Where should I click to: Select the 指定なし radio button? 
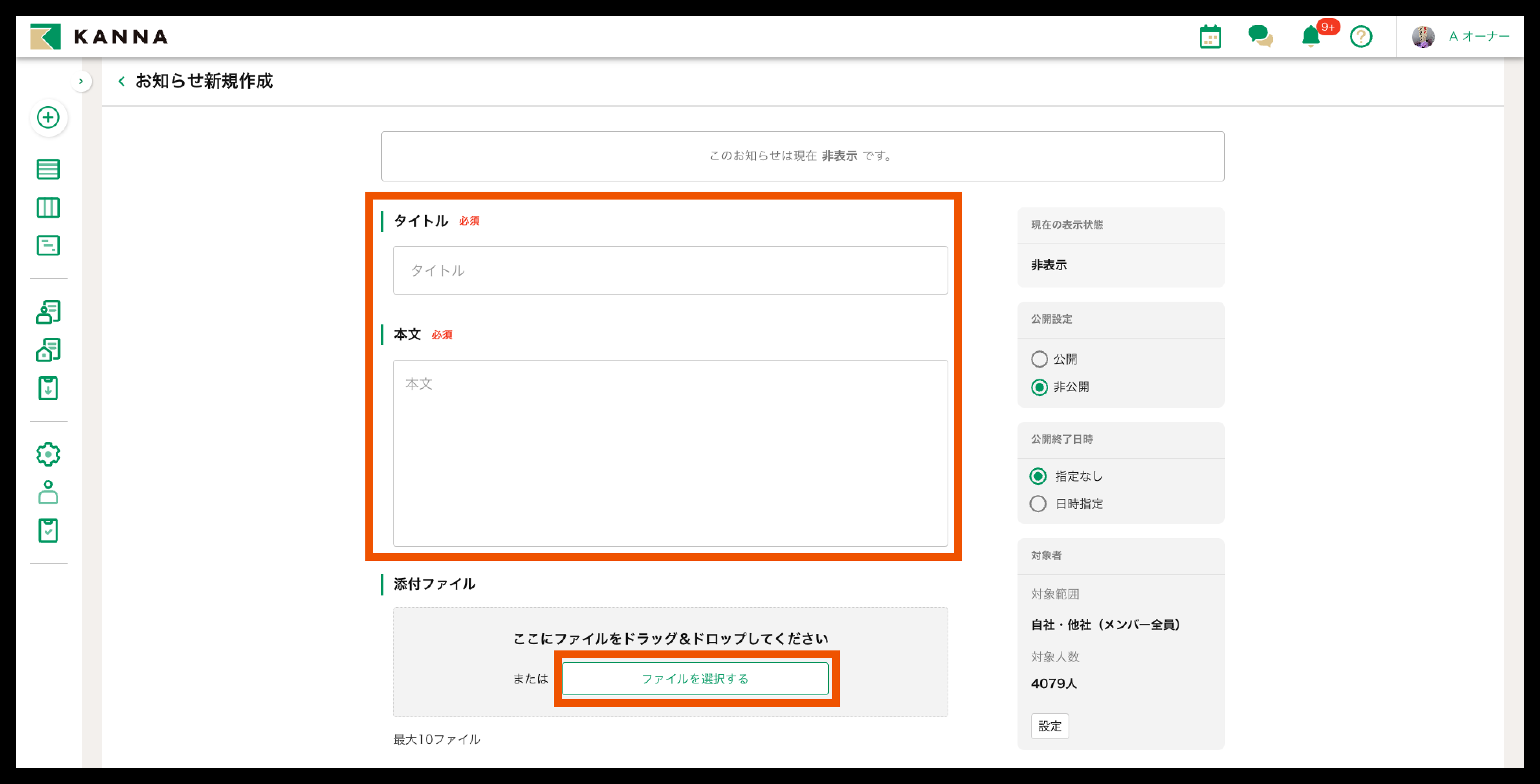pyautogui.click(x=1038, y=476)
